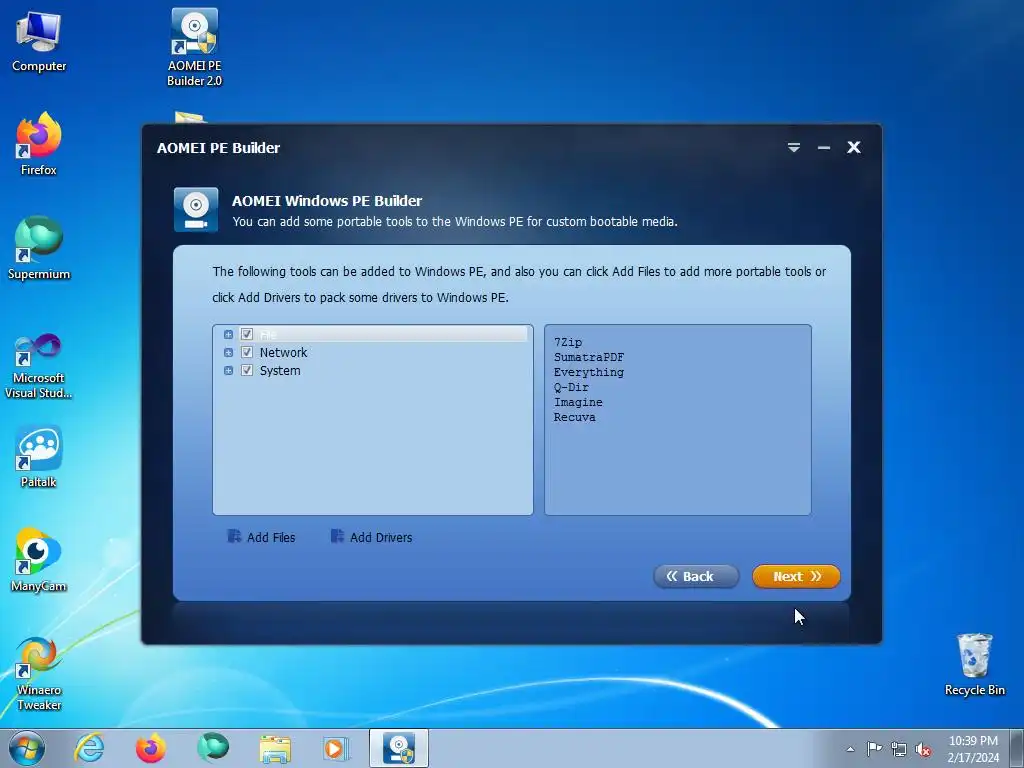This screenshot has width=1024, height=768.
Task: Show hidden system tray icons
Action: click(x=850, y=749)
